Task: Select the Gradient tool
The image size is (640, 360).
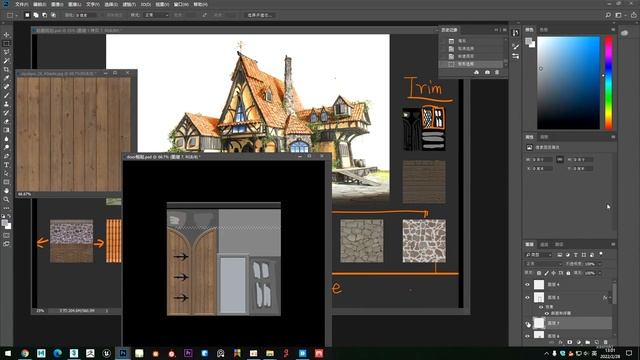Action: pyautogui.click(x=7, y=130)
